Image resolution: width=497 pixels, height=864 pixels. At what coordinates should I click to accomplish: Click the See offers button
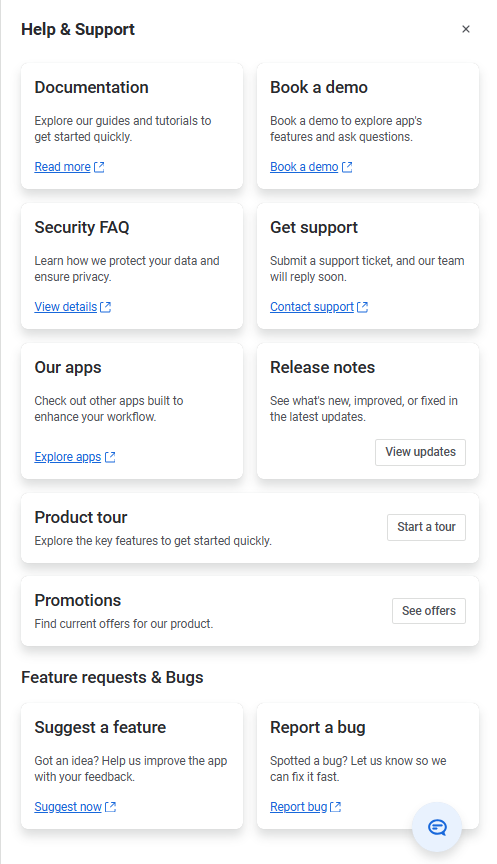(x=429, y=611)
